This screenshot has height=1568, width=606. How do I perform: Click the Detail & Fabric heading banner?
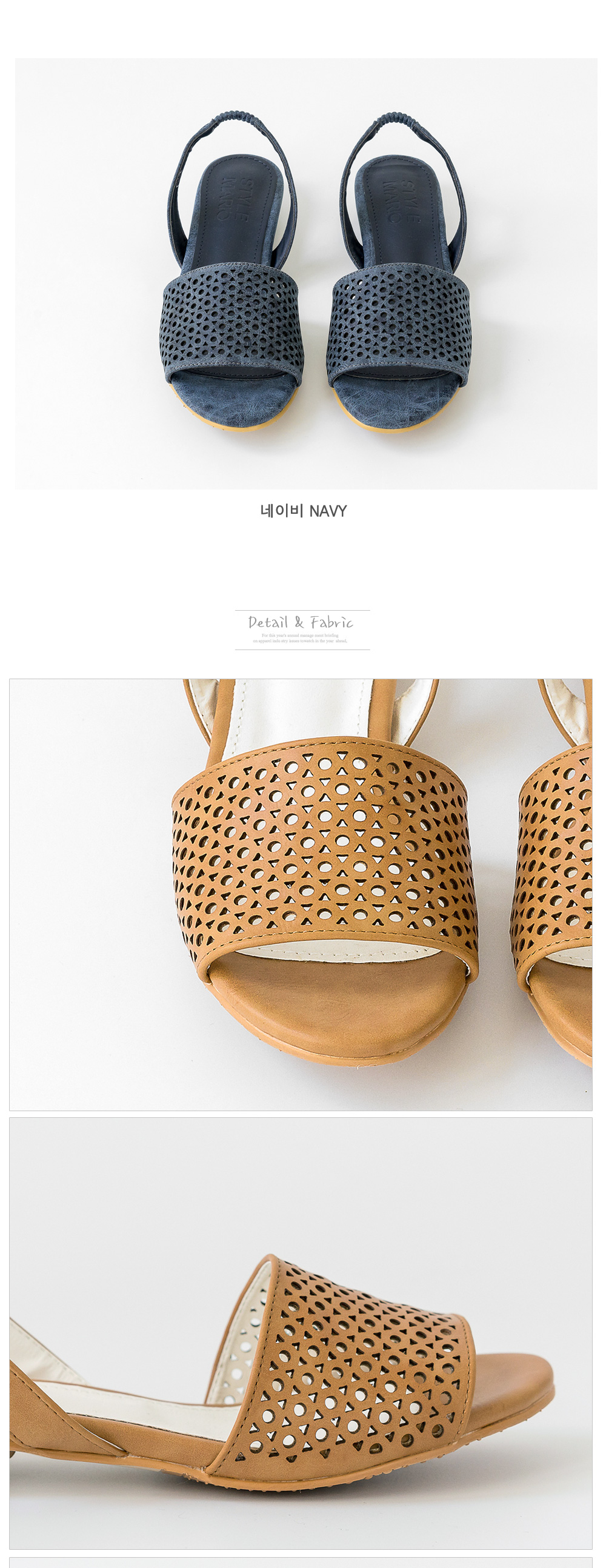pyautogui.click(x=302, y=630)
